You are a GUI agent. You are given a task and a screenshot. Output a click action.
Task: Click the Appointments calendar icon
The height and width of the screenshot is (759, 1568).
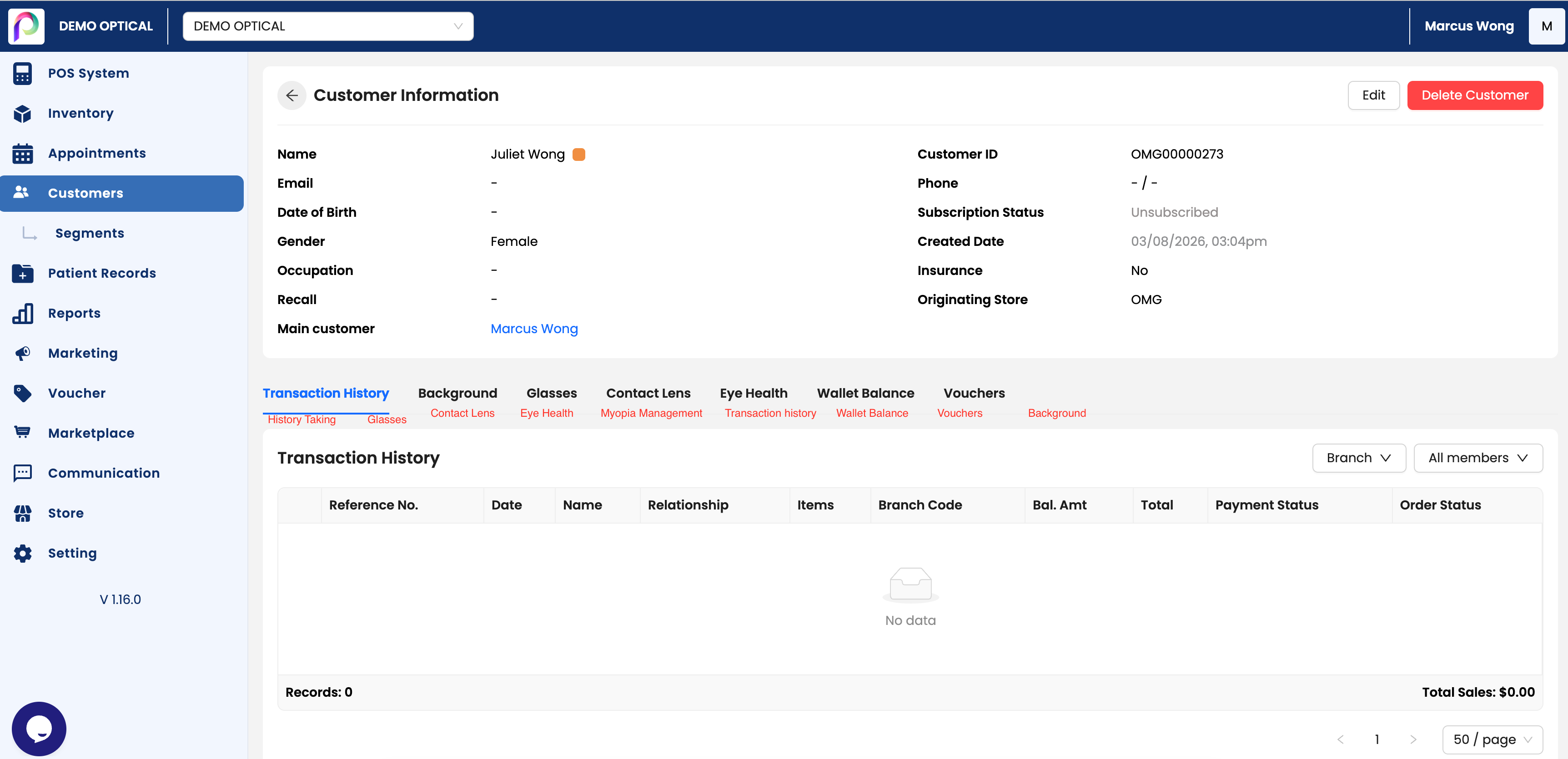click(x=23, y=153)
